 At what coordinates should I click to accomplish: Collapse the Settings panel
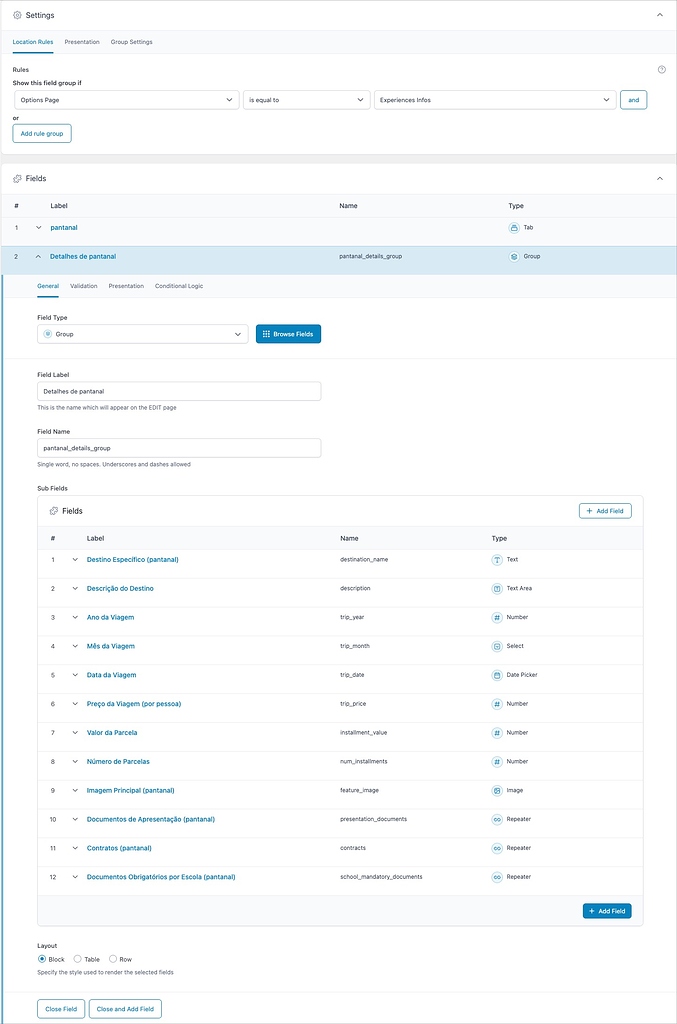pos(659,15)
